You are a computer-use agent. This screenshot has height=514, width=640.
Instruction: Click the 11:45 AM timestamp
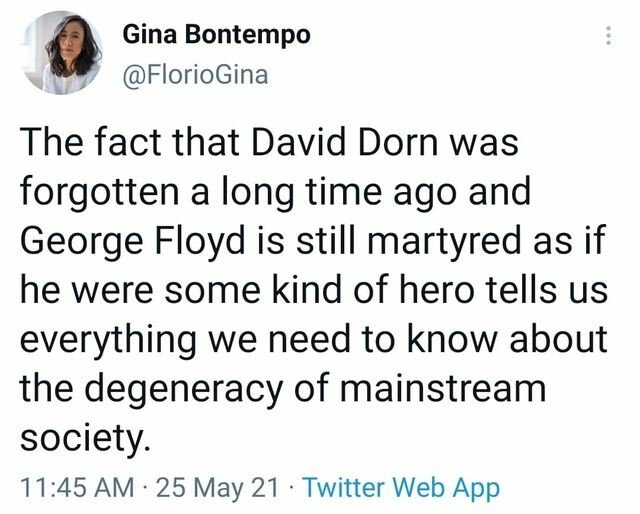(x=77, y=487)
